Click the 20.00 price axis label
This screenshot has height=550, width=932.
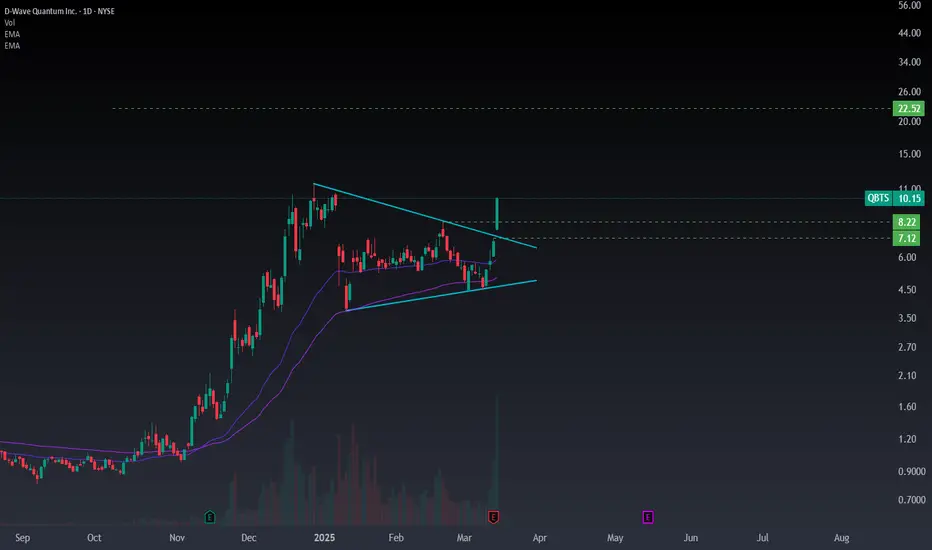(x=909, y=121)
